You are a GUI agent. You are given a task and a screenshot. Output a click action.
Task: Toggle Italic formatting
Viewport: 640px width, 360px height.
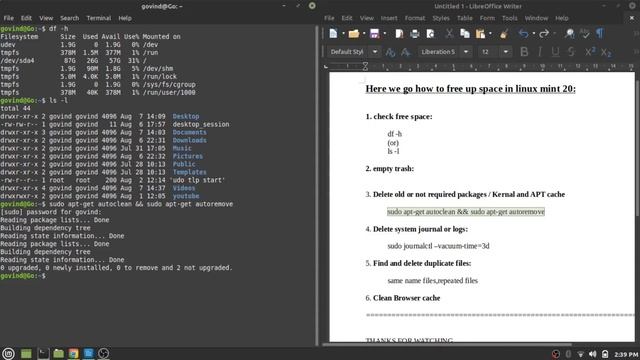pos(540,52)
